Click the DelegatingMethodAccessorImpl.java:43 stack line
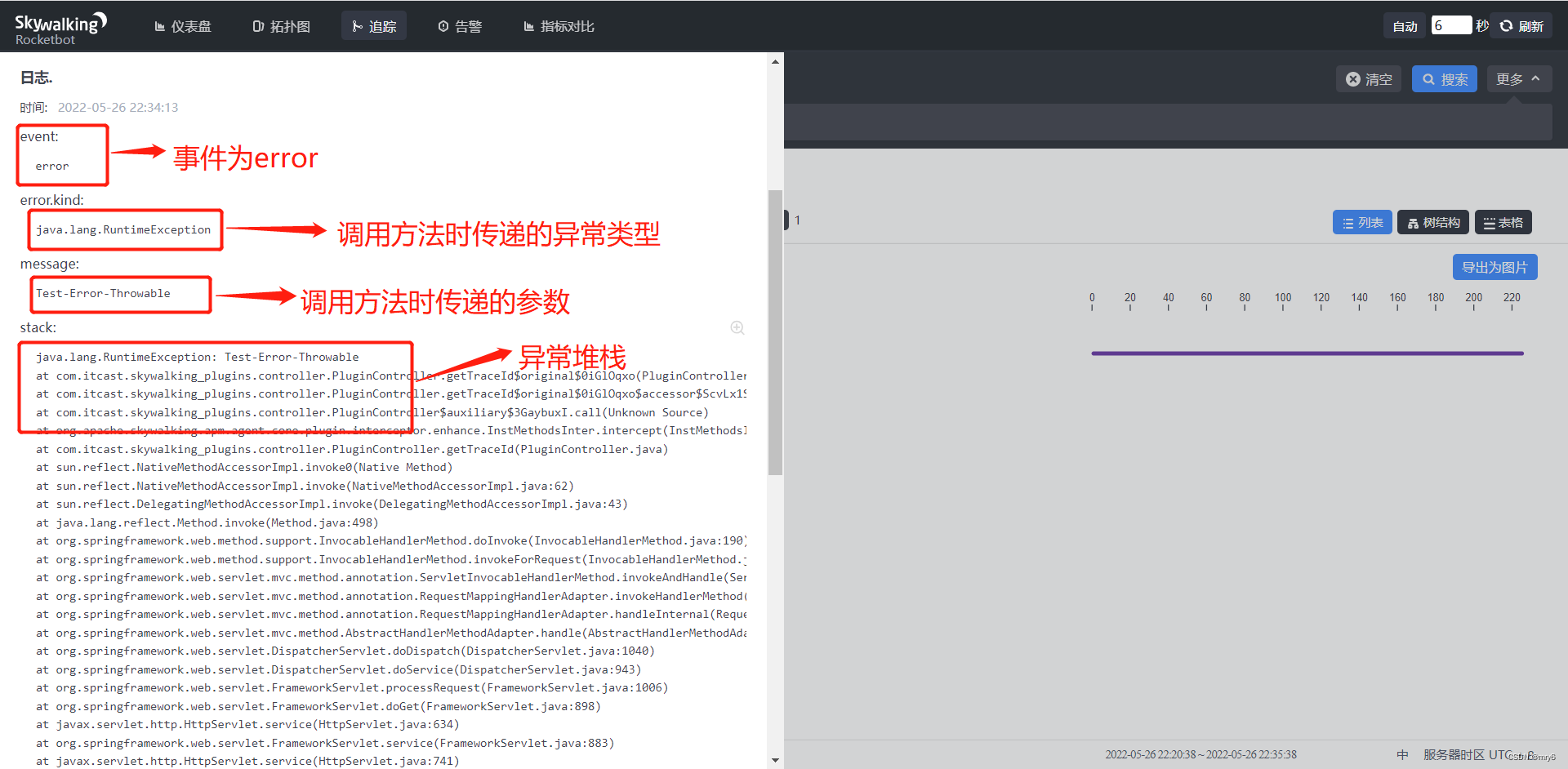1568x769 pixels. [332, 504]
